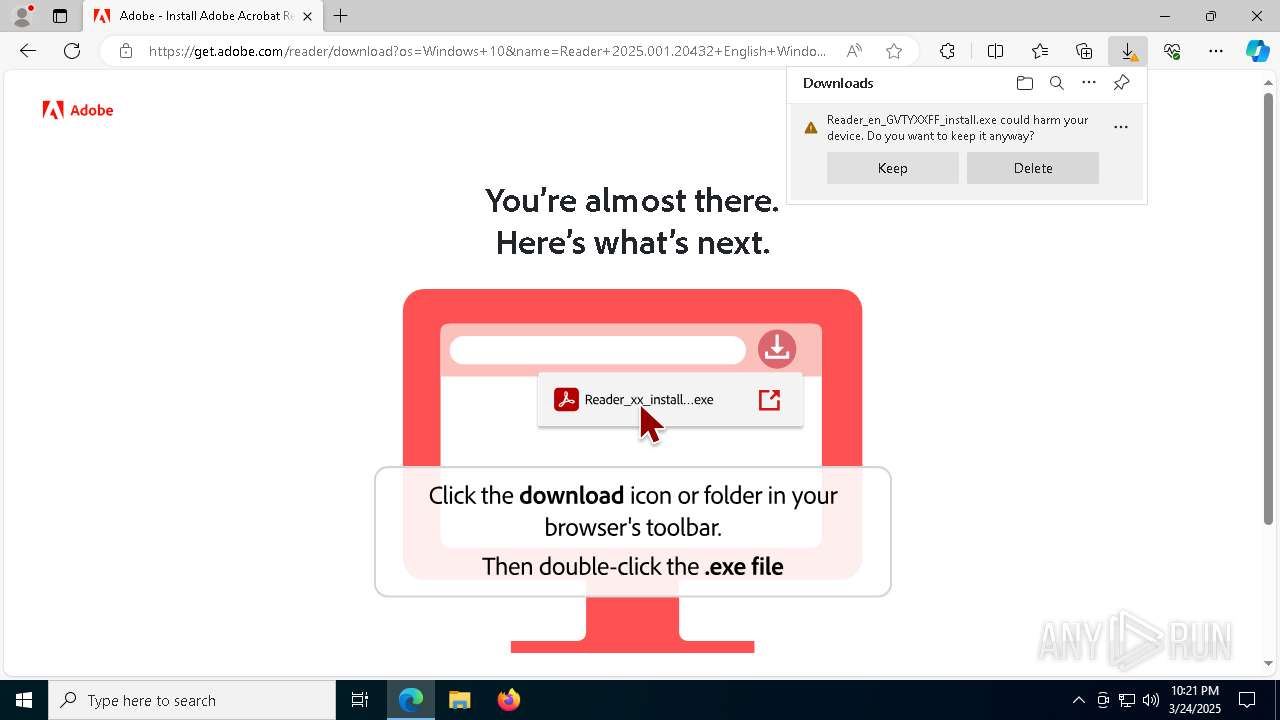
Task: Open the Favorites list icon
Action: tap(1040, 51)
